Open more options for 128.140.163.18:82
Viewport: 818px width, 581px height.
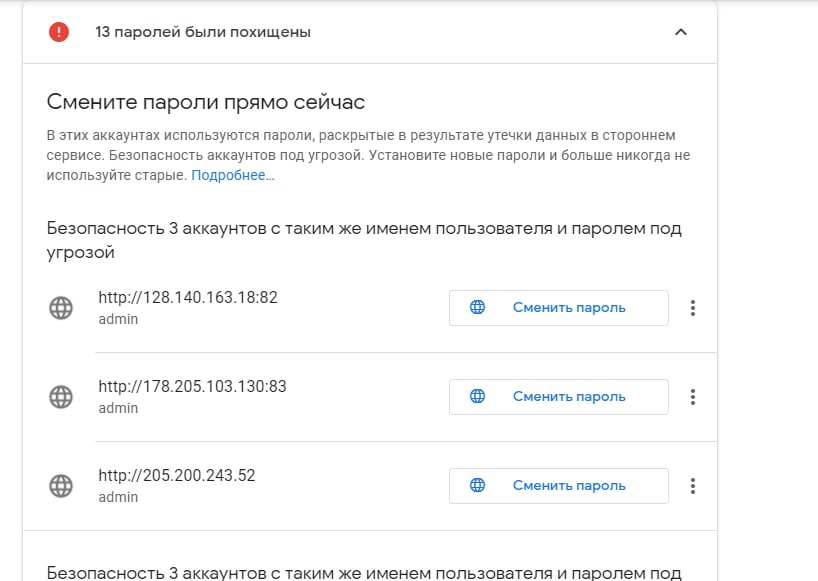point(693,308)
